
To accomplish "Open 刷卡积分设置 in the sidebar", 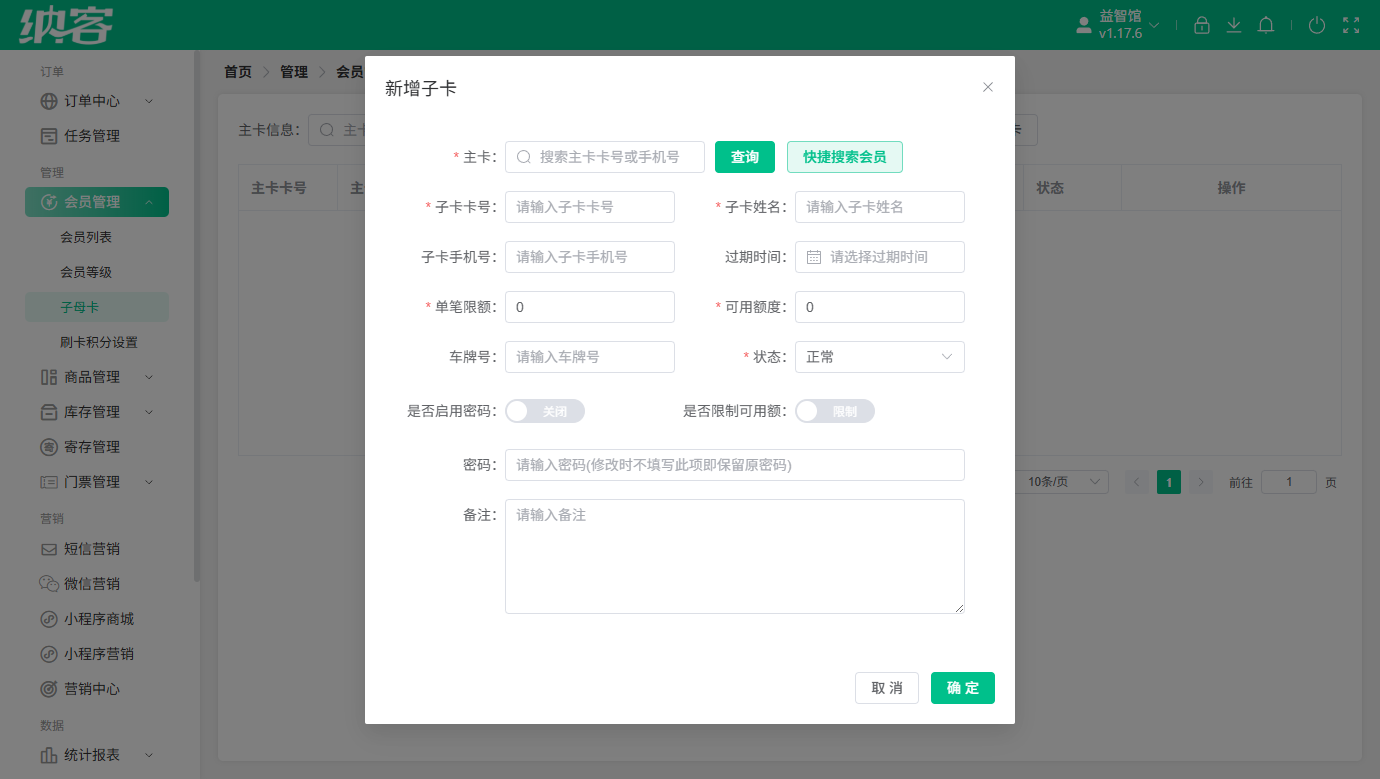I will [99, 342].
